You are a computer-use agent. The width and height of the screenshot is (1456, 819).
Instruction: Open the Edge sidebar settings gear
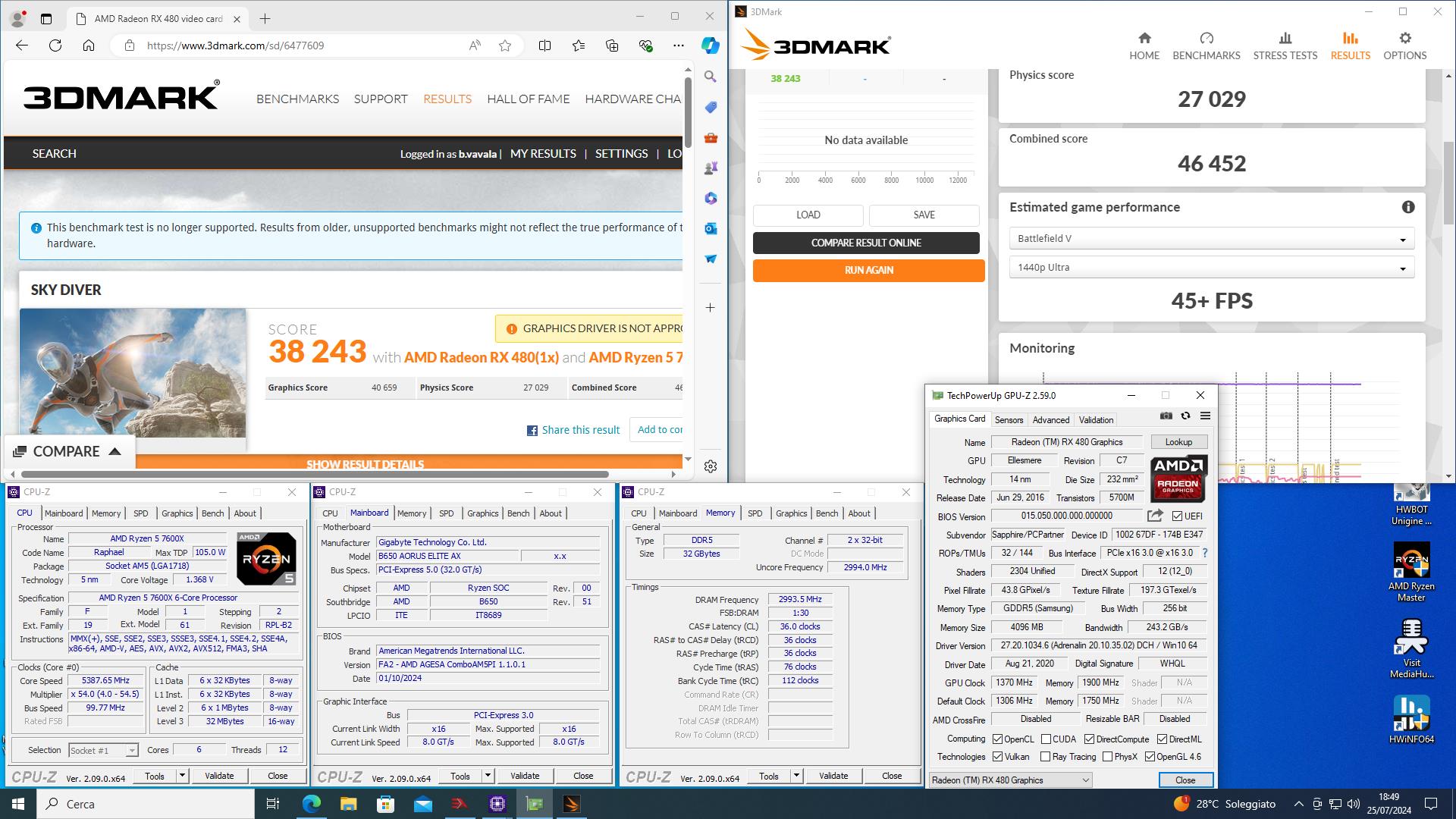pyautogui.click(x=711, y=466)
